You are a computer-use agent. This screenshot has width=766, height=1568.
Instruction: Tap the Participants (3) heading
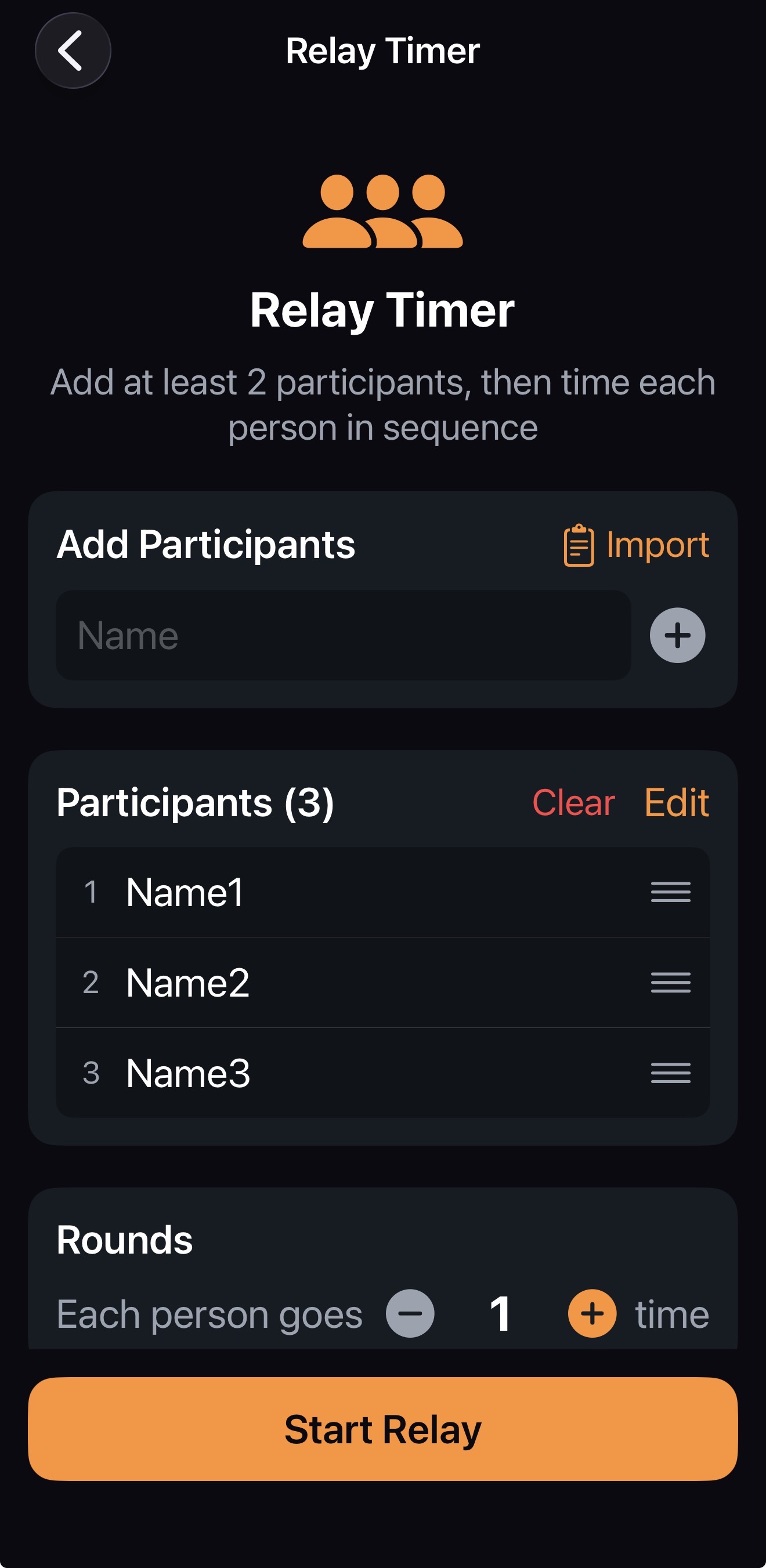point(195,802)
